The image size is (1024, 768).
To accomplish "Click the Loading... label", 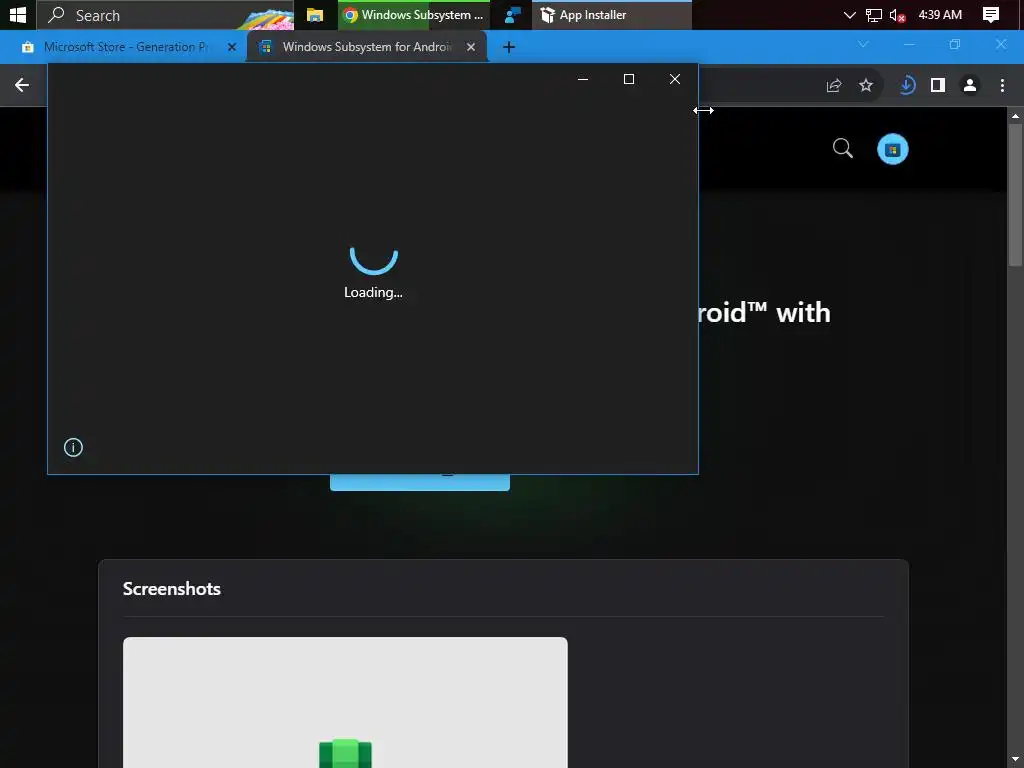I will pyautogui.click(x=373, y=293).
